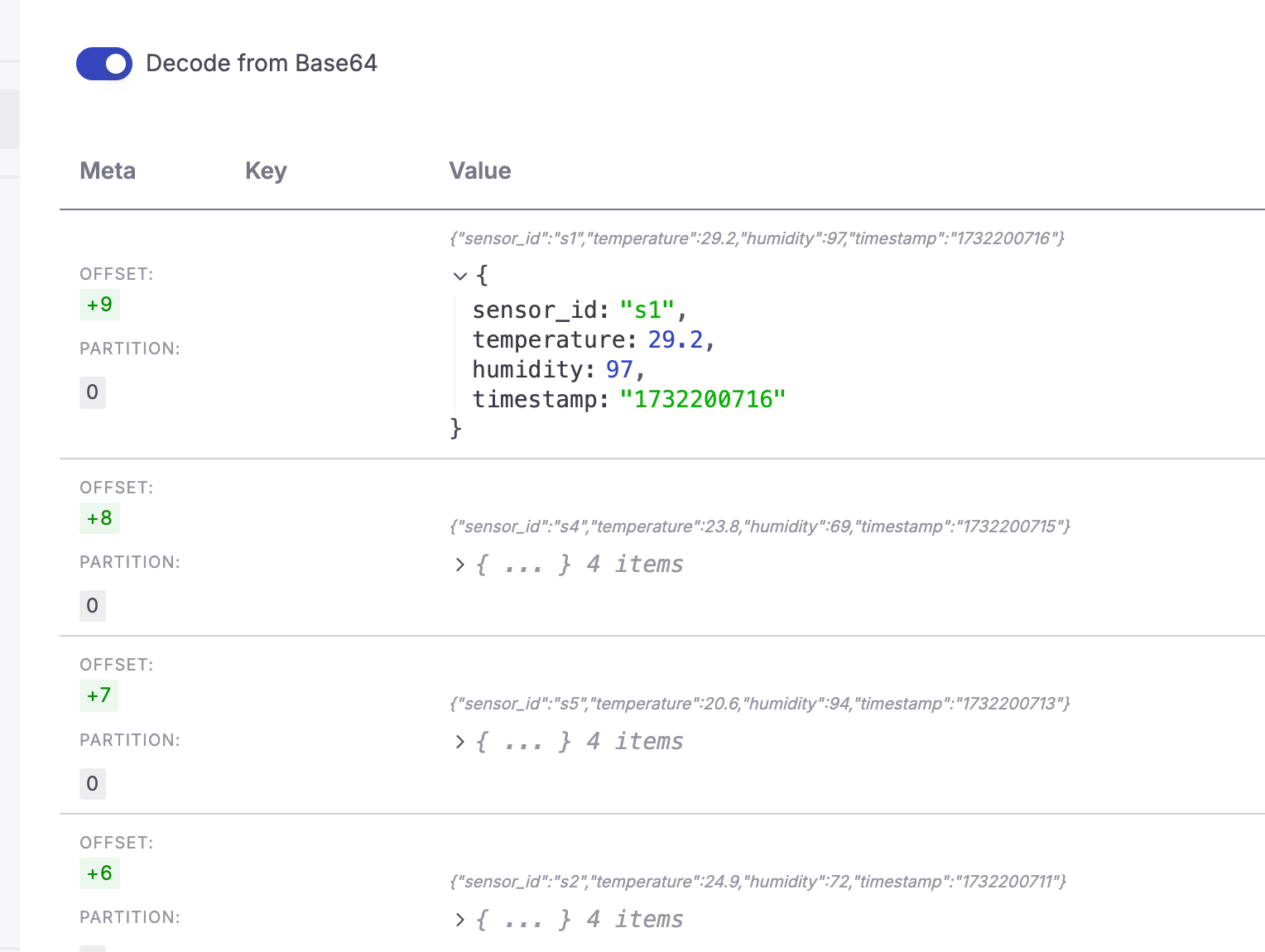Expand the collapsed JSON for sensor s2

460,920
